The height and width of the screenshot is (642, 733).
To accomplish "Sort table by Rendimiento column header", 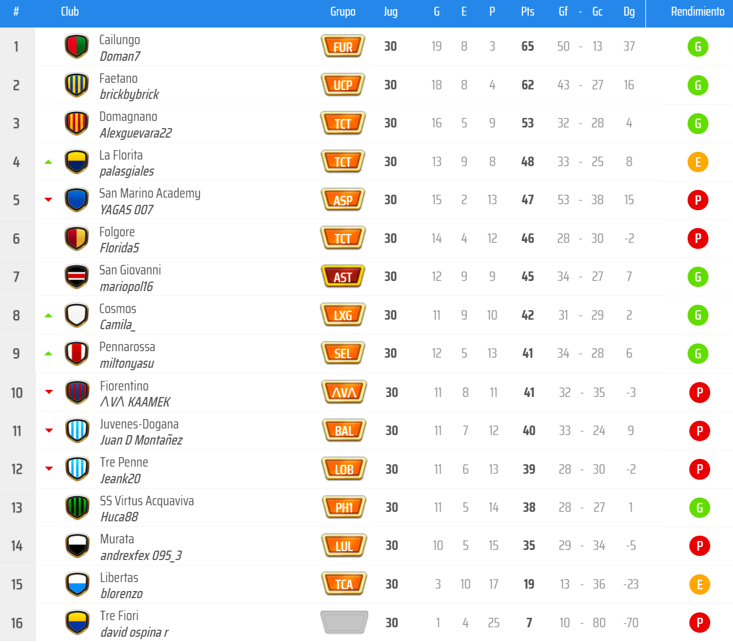I will pyautogui.click(x=697, y=12).
